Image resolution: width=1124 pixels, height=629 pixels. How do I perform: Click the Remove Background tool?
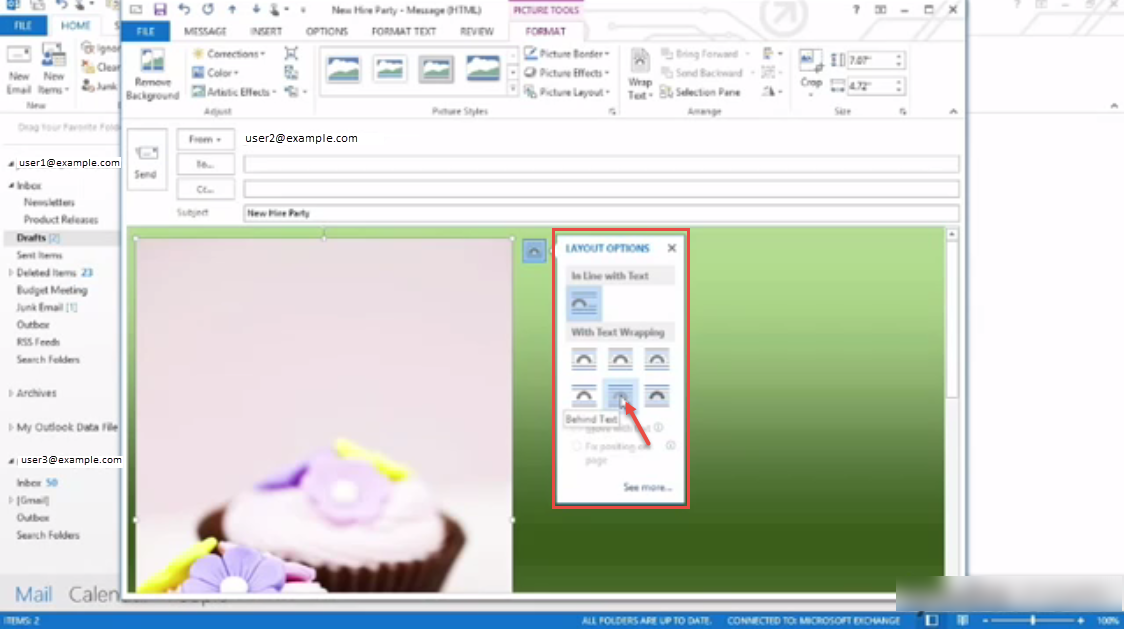tap(152, 75)
